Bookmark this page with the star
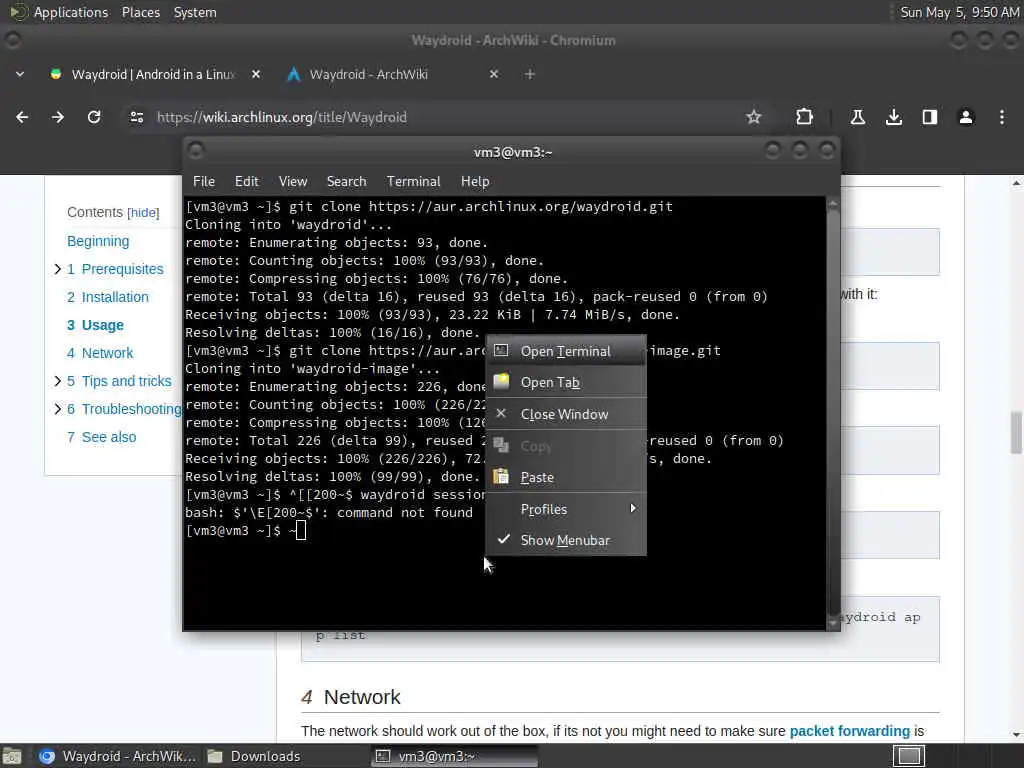The height and width of the screenshot is (768, 1024). point(754,117)
